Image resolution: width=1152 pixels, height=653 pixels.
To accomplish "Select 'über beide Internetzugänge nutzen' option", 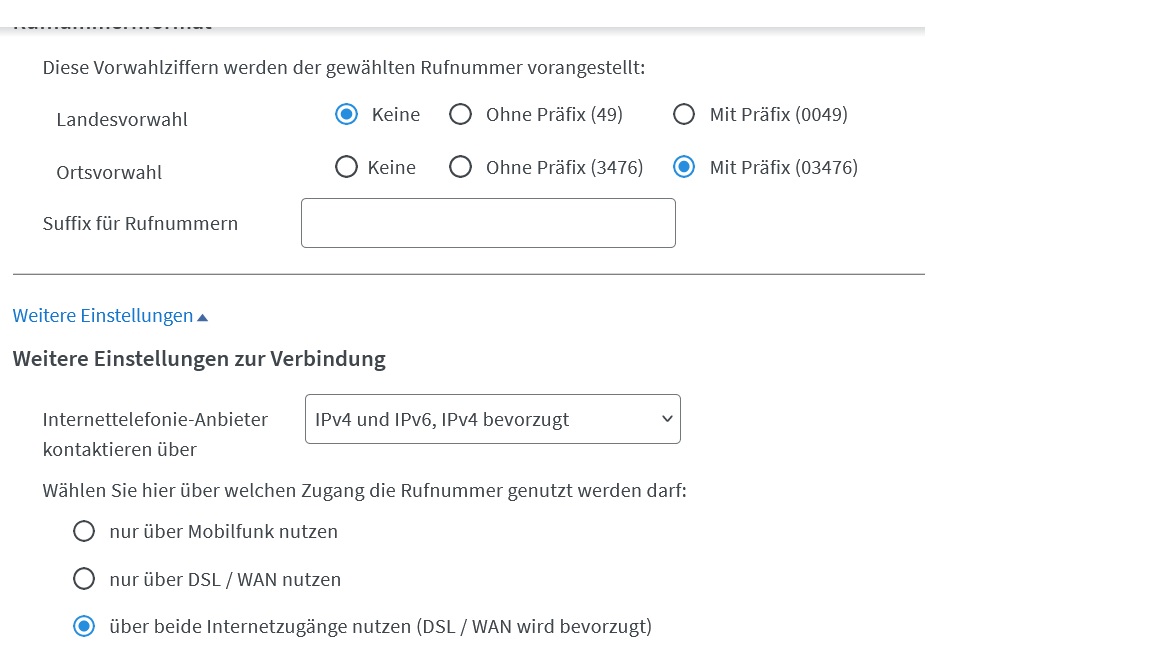I will [x=84, y=626].
